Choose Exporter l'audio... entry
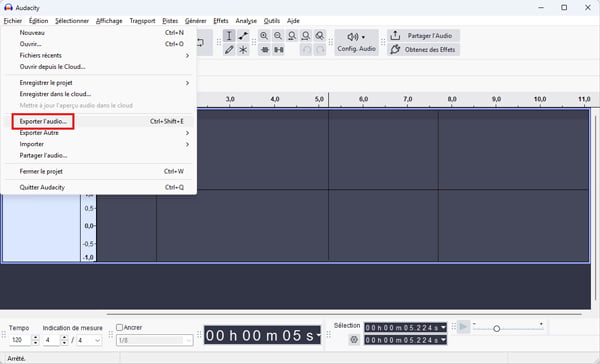Image resolution: width=600 pixels, height=364 pixels. pyautogui.click(x=99, y=121)
